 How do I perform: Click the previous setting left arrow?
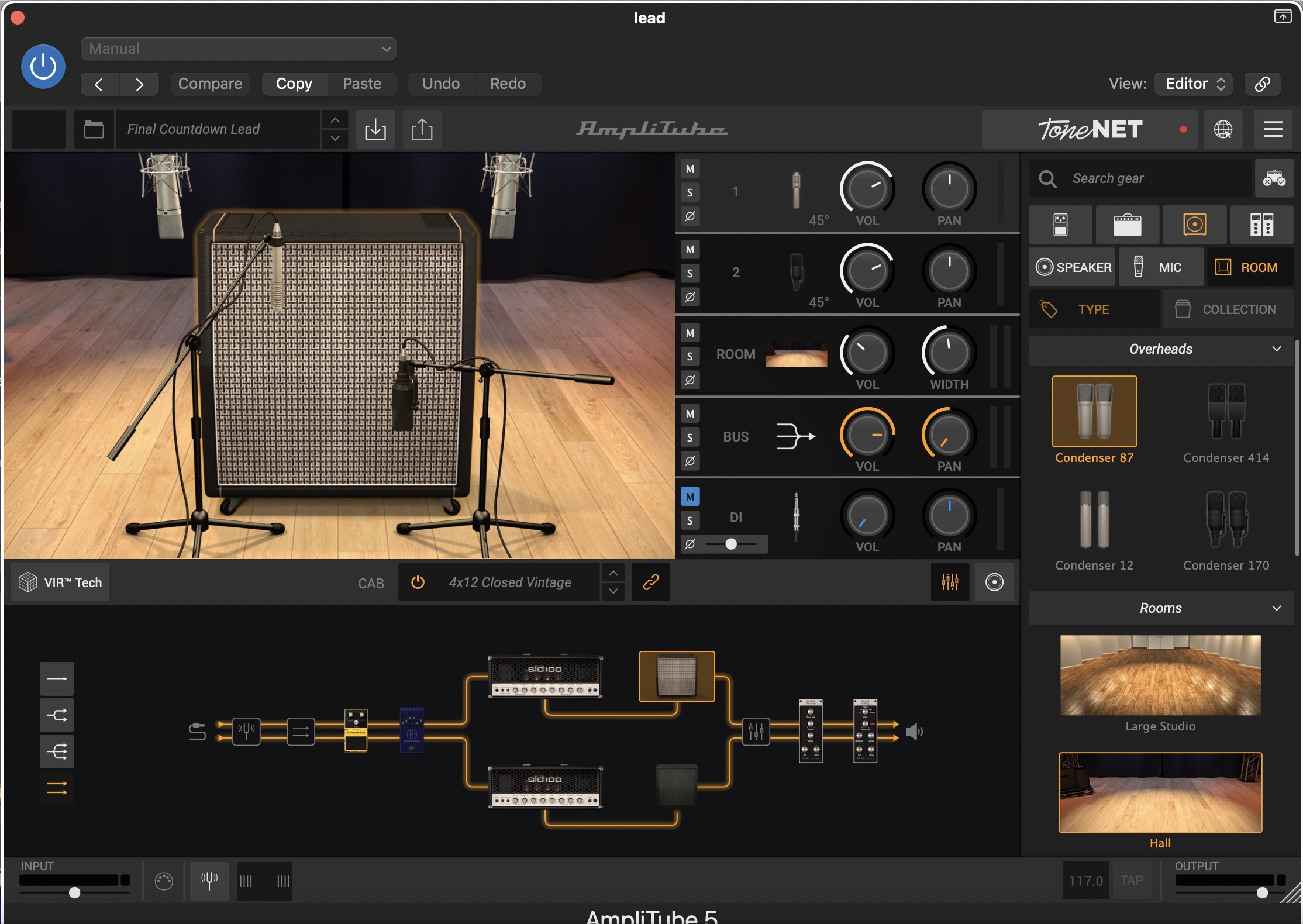pos(99,84)
